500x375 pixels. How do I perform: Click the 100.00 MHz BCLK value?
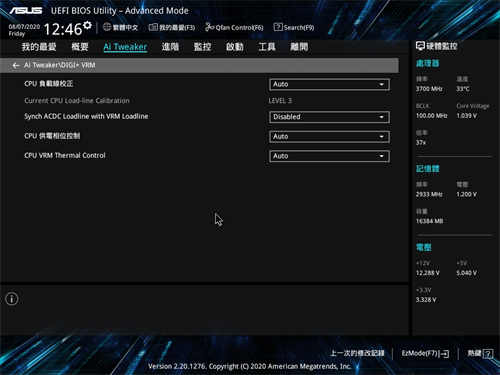[432, 116]
